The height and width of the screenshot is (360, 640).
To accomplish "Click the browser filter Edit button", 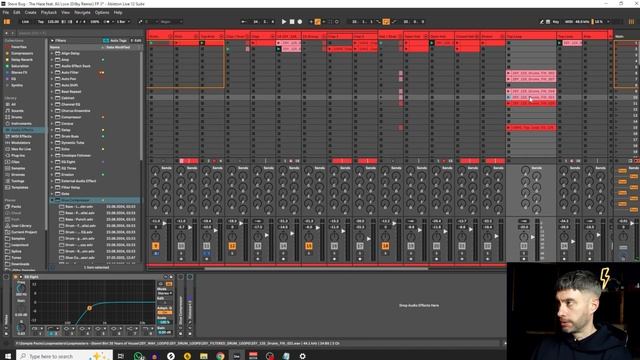I will pos(136,40).
